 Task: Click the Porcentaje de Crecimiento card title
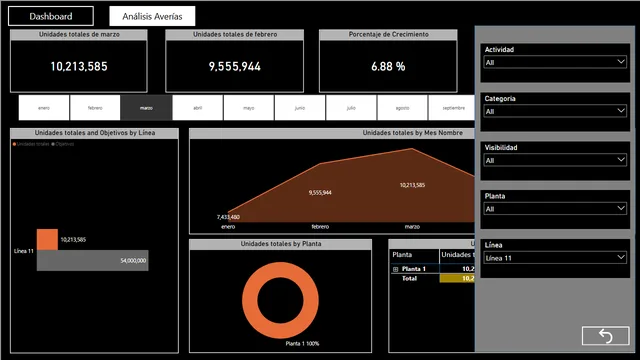389,34
